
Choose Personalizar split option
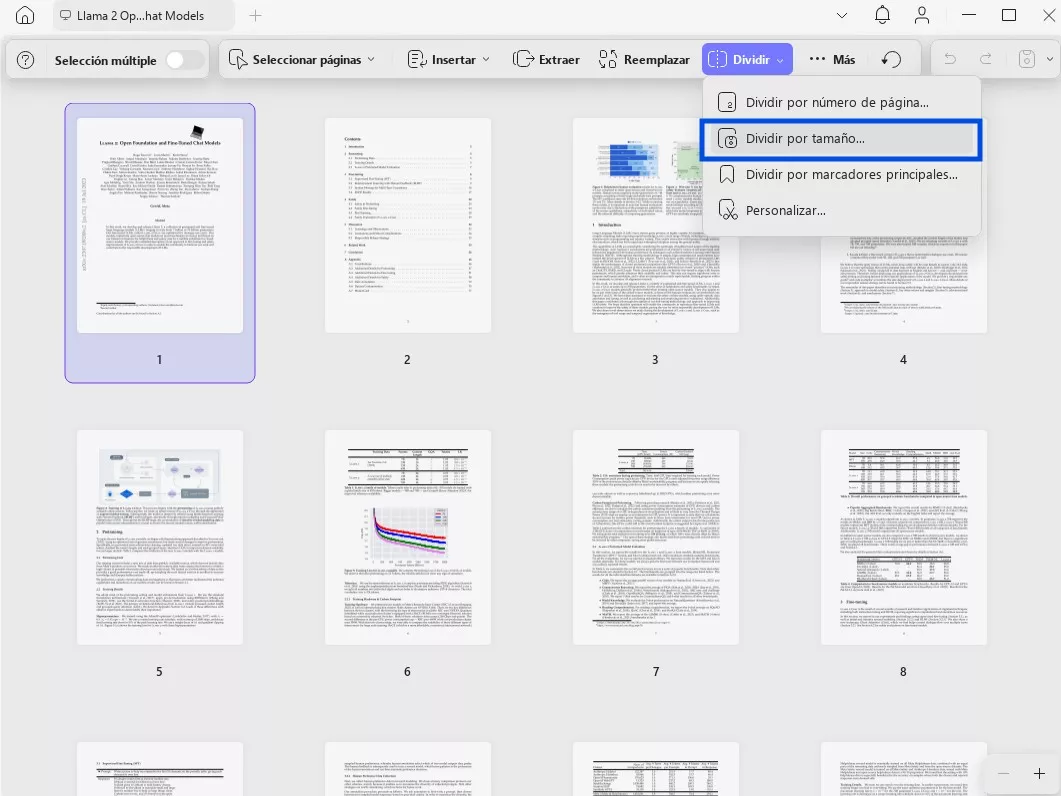(841, 211)
